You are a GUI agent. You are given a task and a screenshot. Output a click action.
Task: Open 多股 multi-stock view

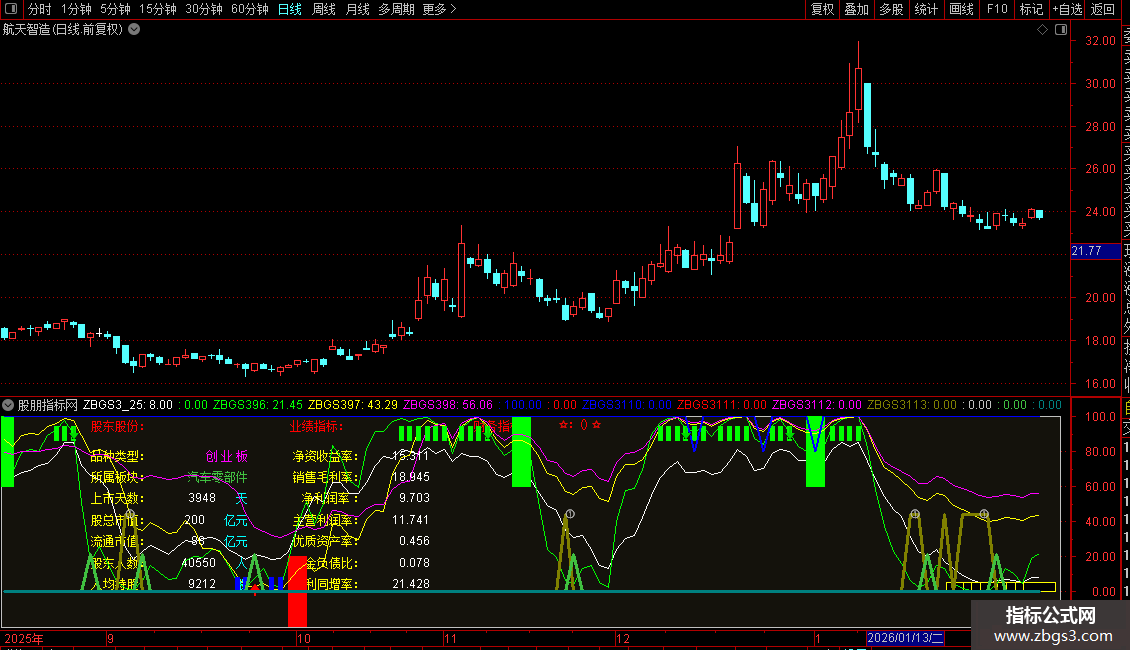pos(891,9)
